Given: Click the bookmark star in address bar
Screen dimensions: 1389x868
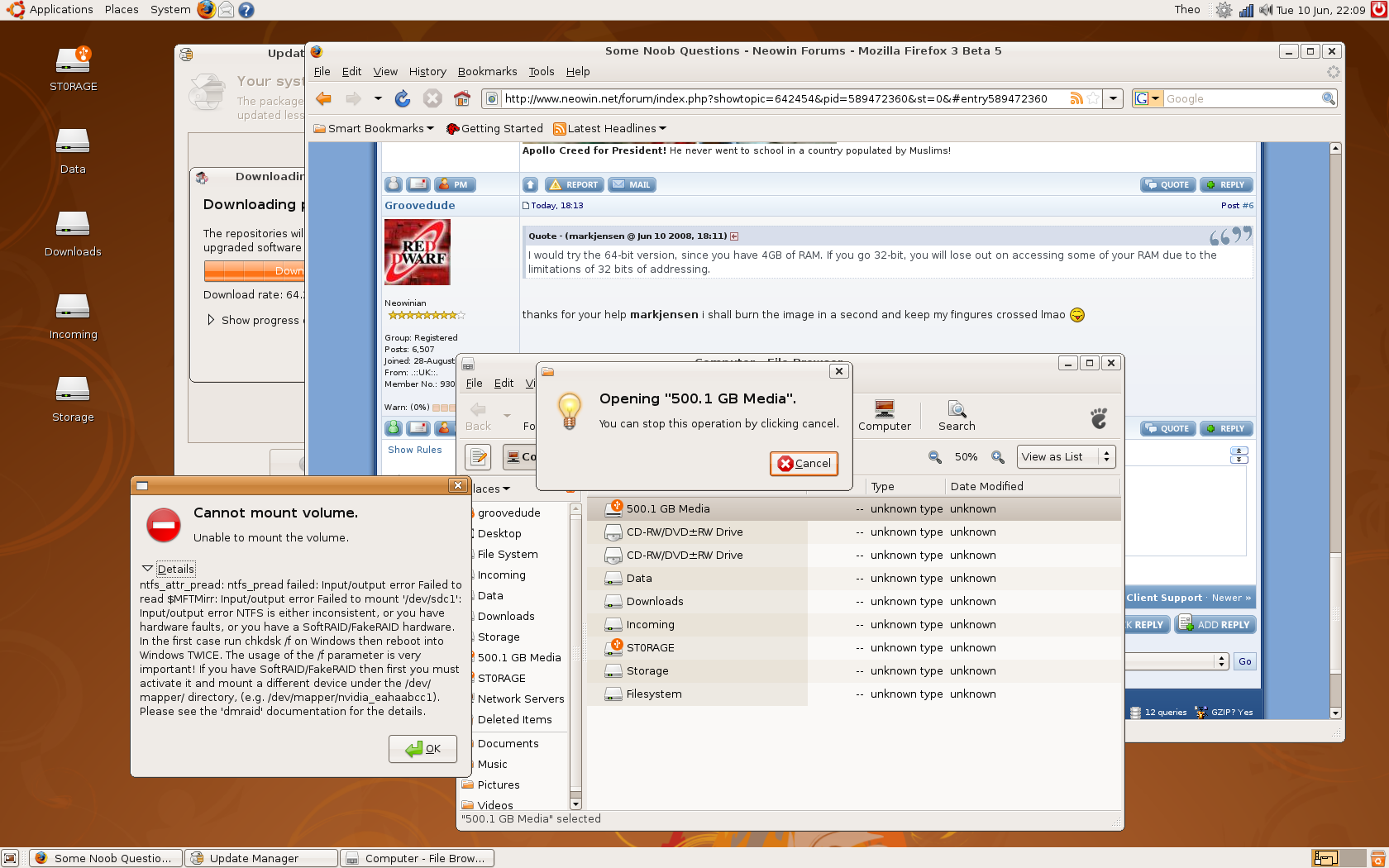Looking at the screenshot, I should (1094, 99).
